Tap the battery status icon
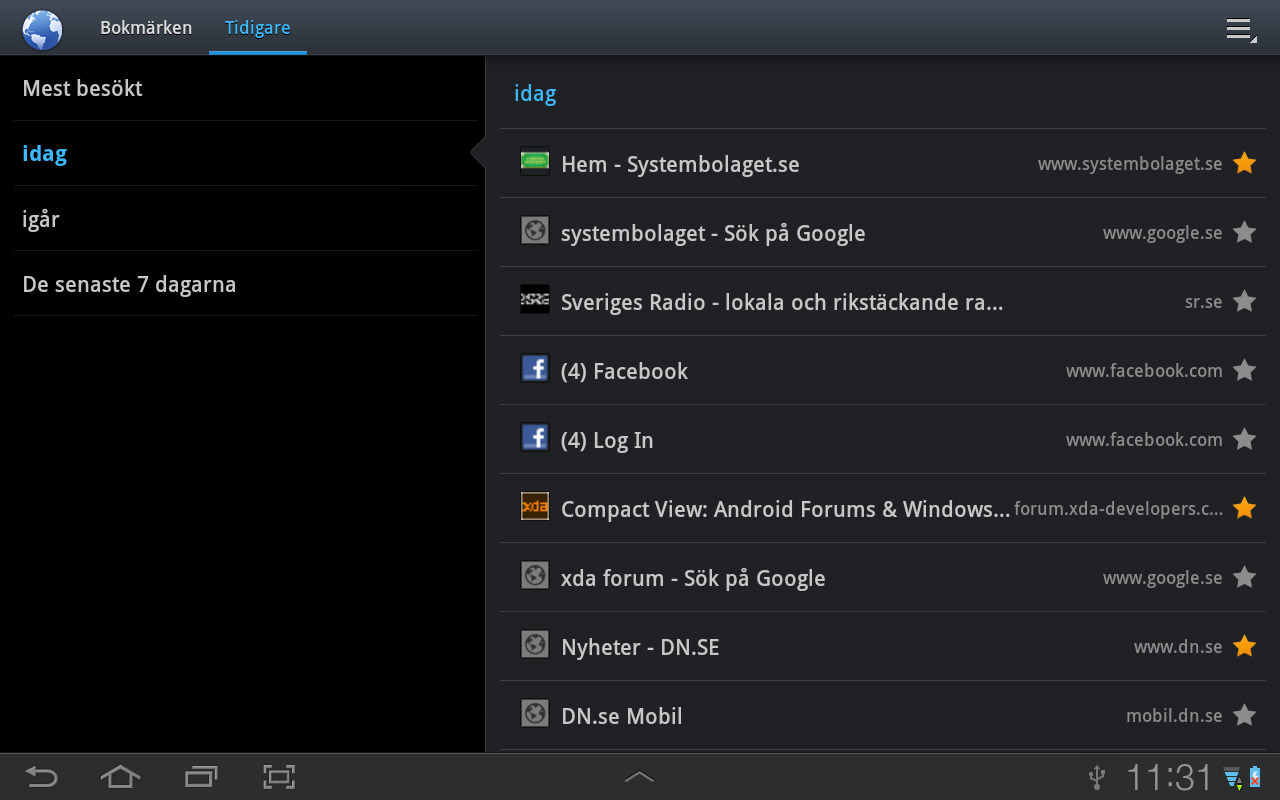 (1255, 777)
